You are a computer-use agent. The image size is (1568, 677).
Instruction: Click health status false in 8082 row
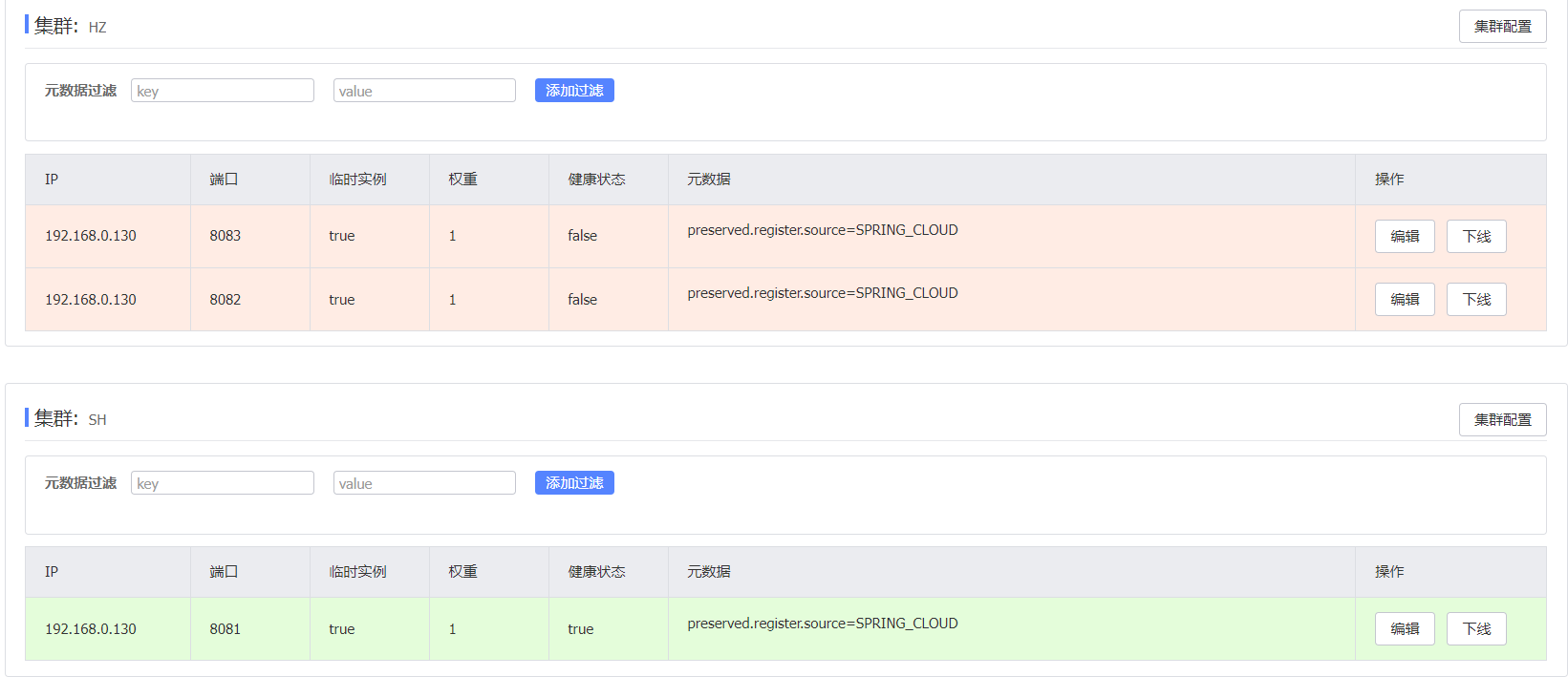coord(582,300)
